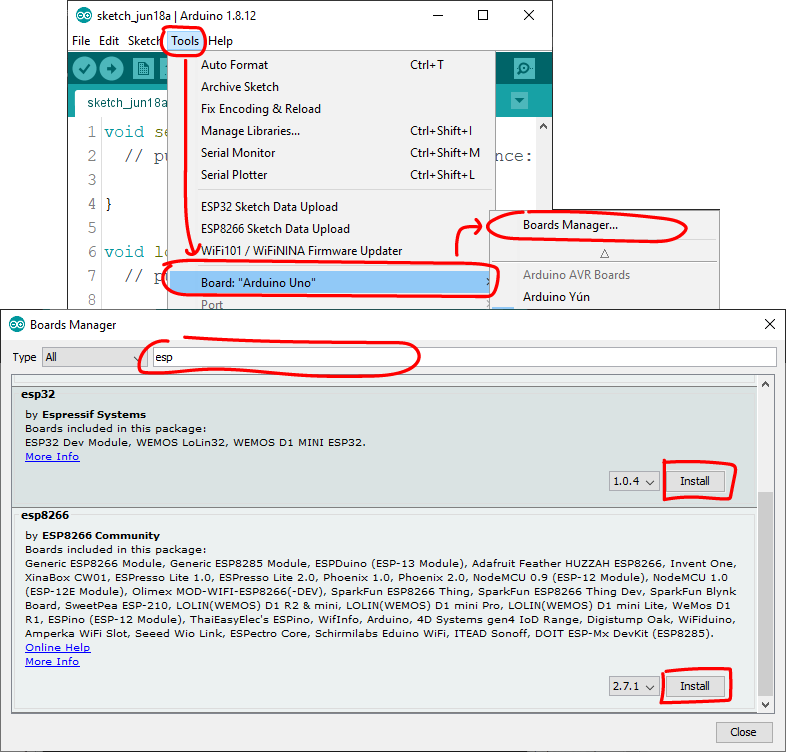The image size is (786, 755).
Task: Close the Boards Manager window X
Action: tap(770, 324)
